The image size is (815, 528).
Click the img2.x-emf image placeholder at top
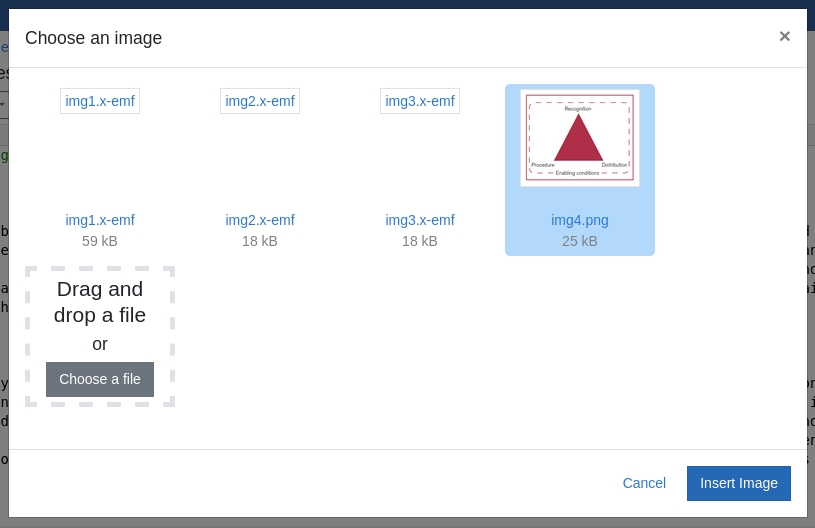[260, 101]
